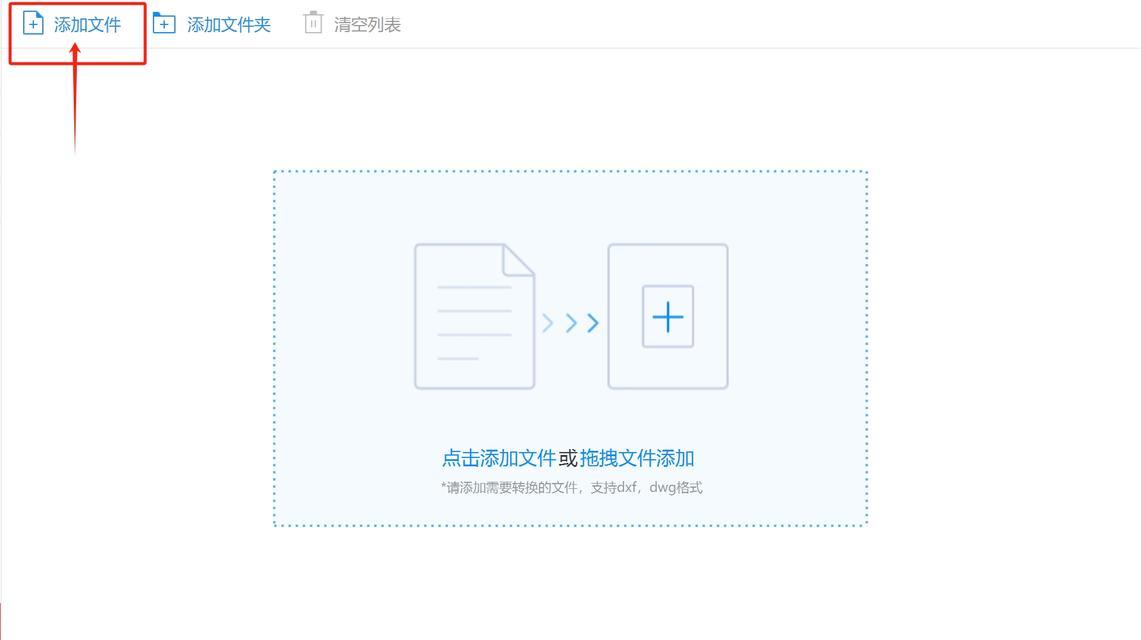Viewport: 1141px width, 640px height.
Task: Click the blue plus sign in the square
Action: pos(668,317)
